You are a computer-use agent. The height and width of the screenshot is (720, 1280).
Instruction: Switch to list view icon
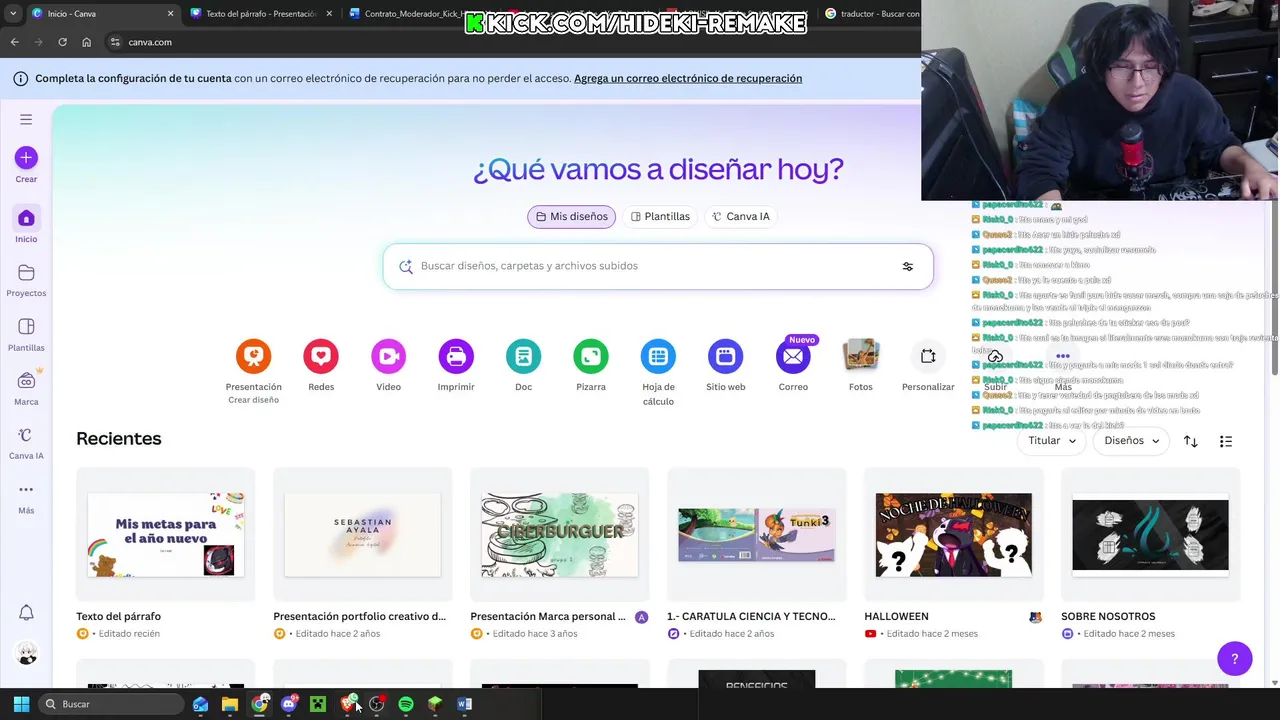[x=1226, y=441]
